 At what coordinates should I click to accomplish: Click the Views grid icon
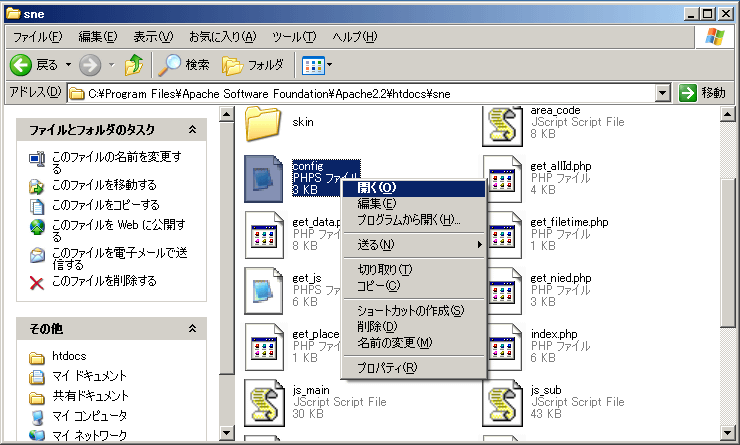(313, 65)
